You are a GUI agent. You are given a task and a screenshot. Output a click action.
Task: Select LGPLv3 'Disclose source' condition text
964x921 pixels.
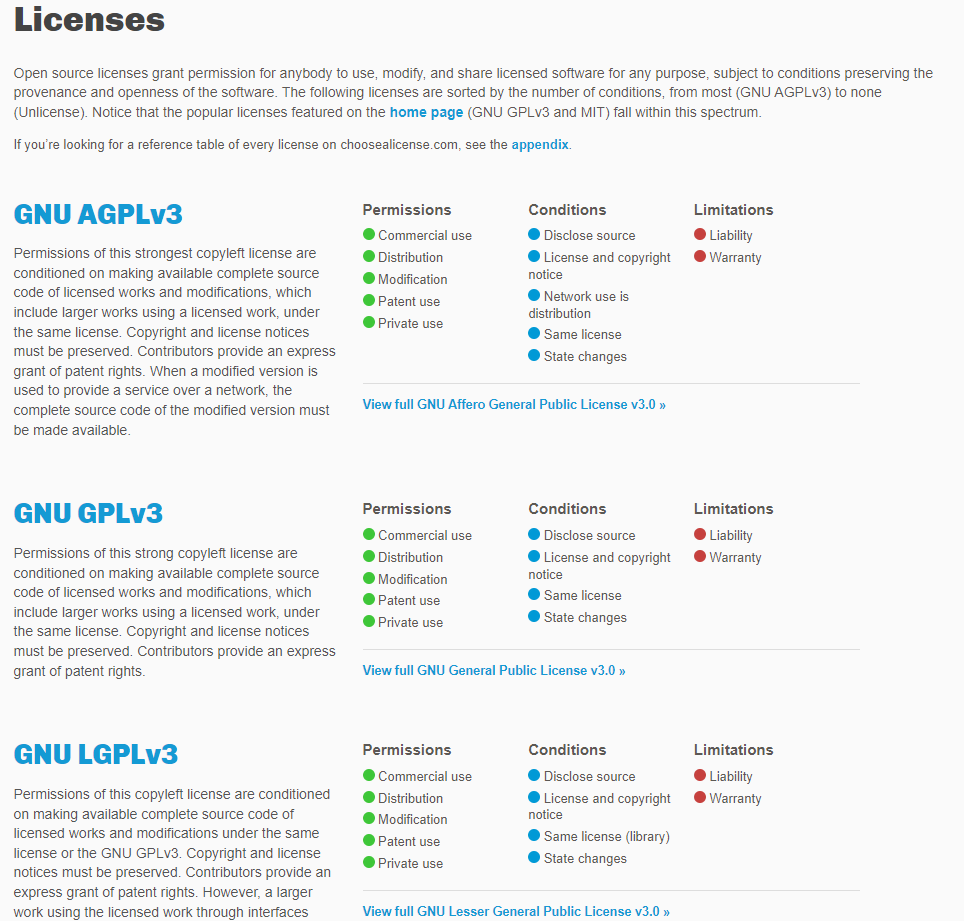pos(590,777)
